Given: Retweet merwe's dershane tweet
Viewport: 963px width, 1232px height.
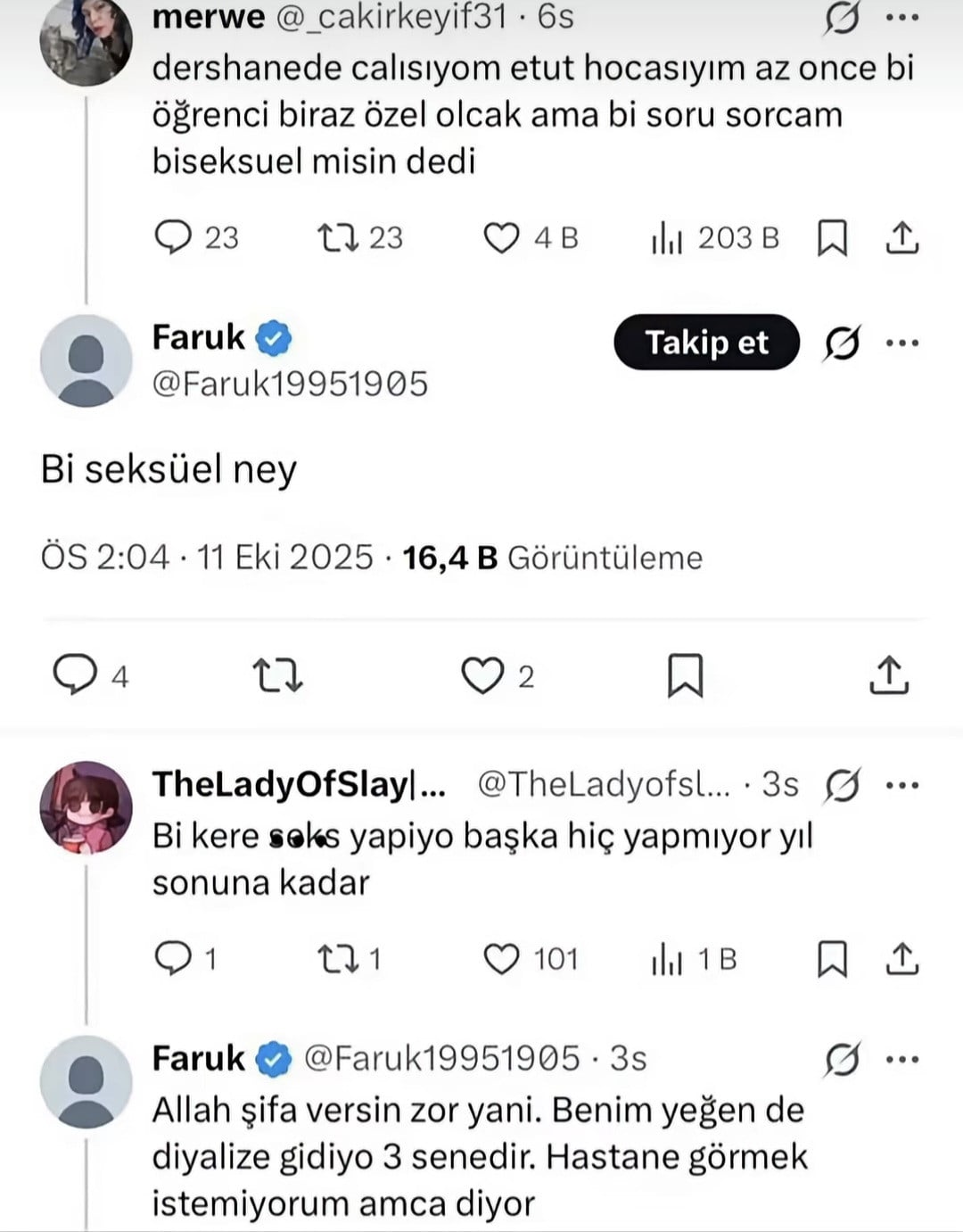Looking at the screenshot, I should click(x=338, y=237).
